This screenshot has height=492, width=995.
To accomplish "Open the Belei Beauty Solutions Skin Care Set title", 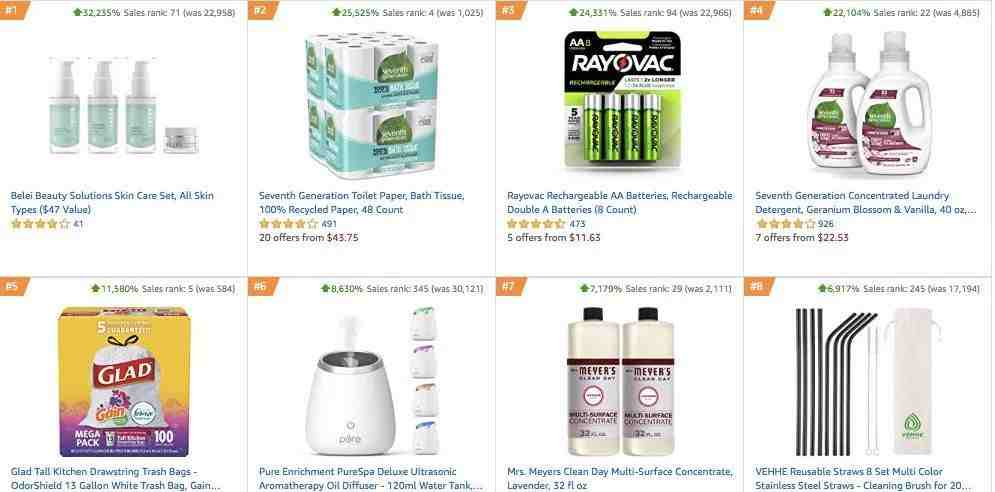I will 112,203.
